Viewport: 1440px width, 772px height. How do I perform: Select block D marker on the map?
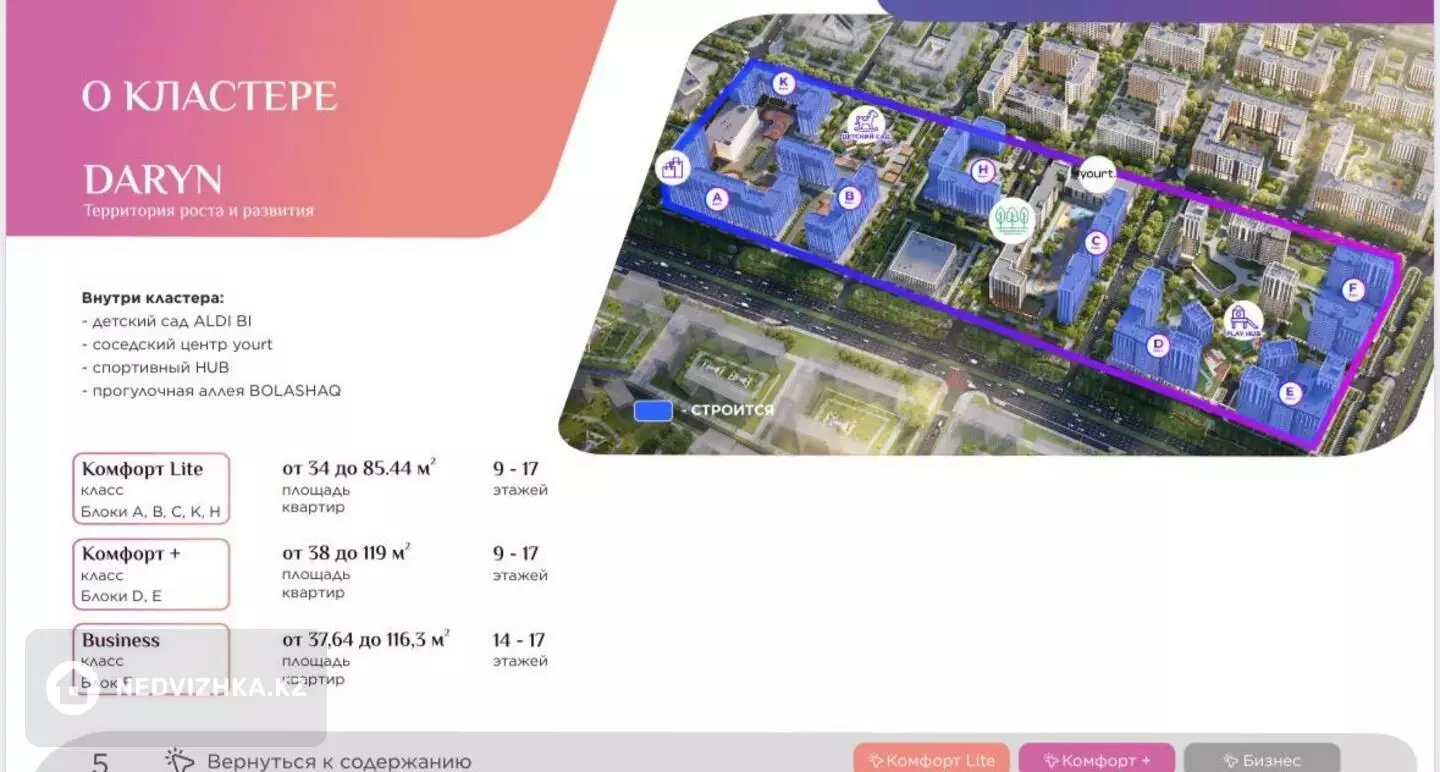click(1158, 345)
